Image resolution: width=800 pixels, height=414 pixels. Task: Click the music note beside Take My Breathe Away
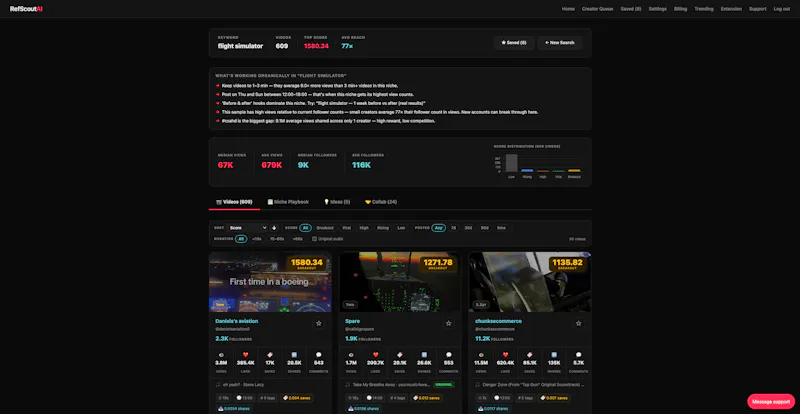coord(347,384)
